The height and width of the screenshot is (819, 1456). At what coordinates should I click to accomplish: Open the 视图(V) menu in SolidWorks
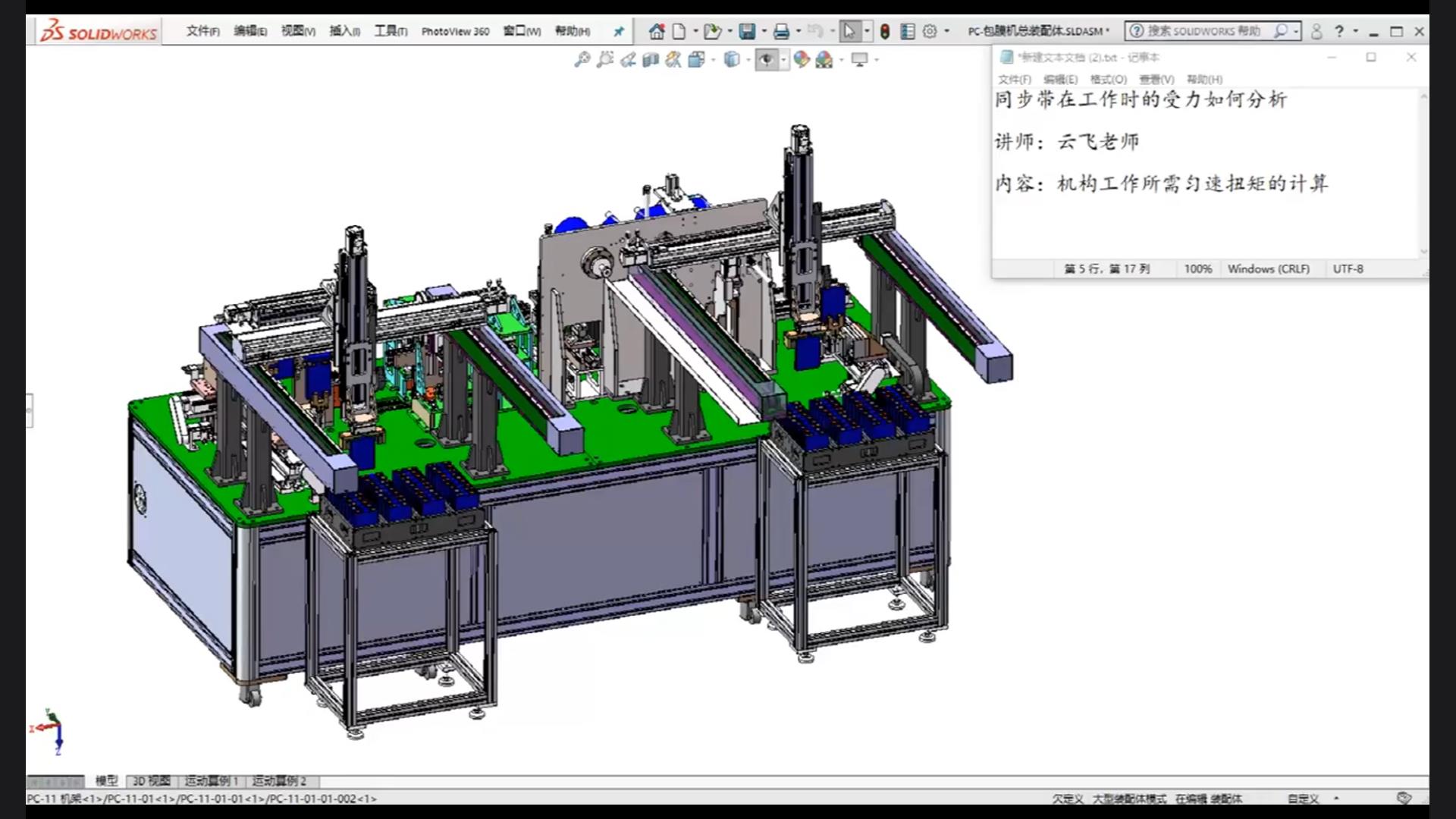tap(298, 31)
